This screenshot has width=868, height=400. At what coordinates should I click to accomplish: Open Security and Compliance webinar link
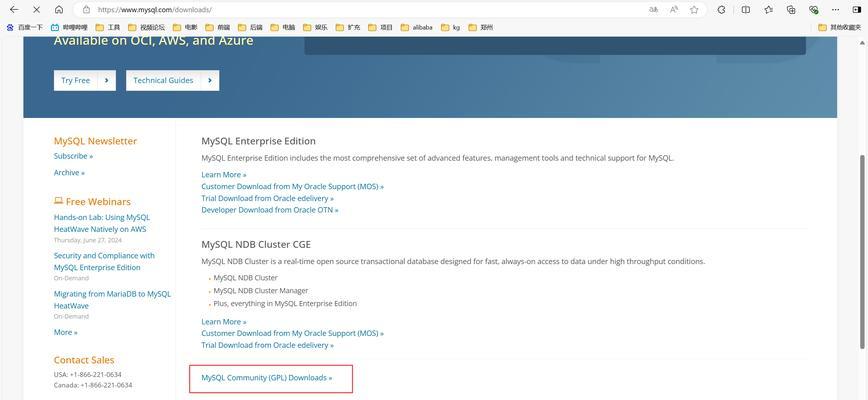tap(104, 261)
